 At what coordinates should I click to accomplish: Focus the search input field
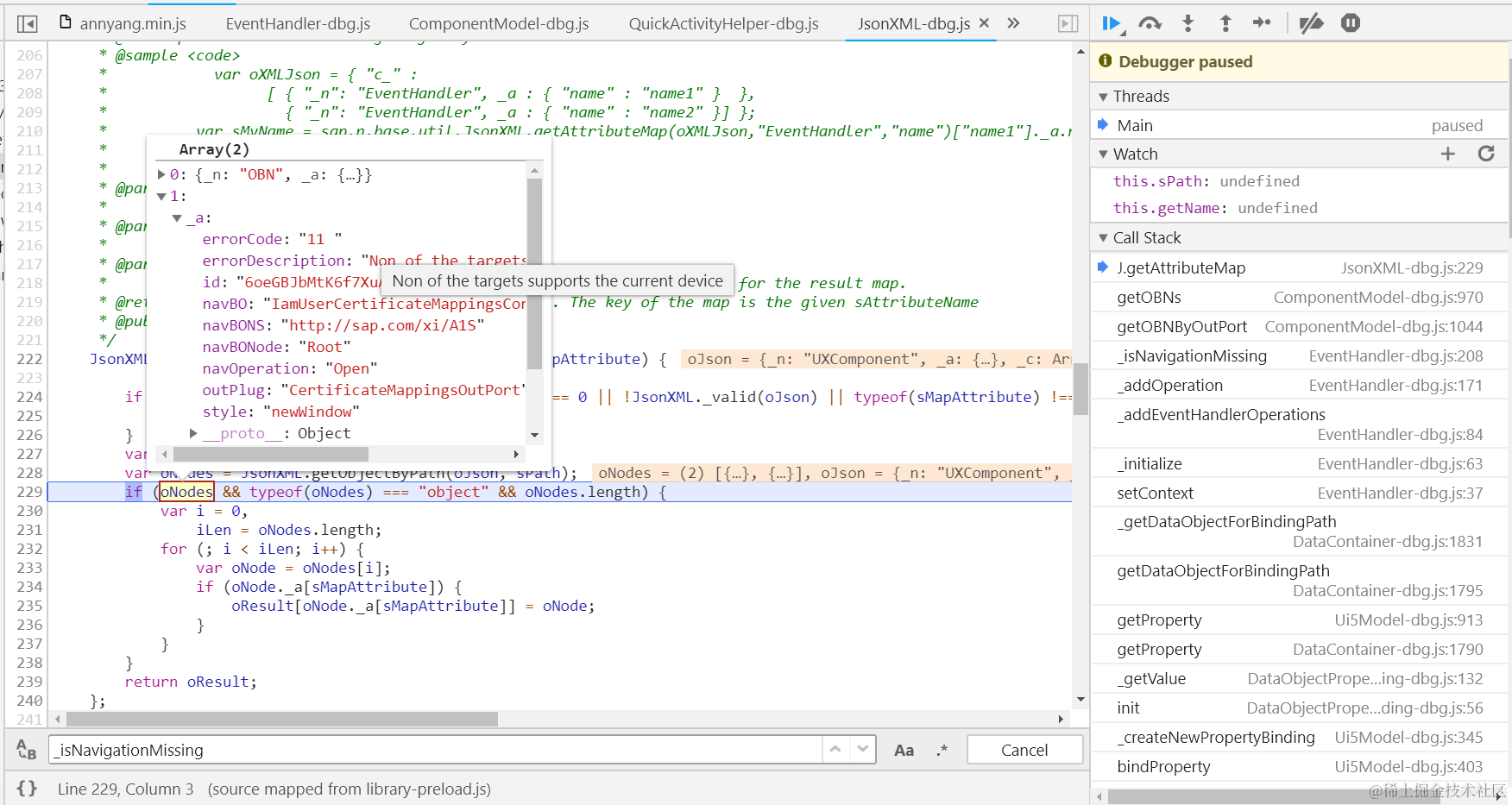[435, 750]
